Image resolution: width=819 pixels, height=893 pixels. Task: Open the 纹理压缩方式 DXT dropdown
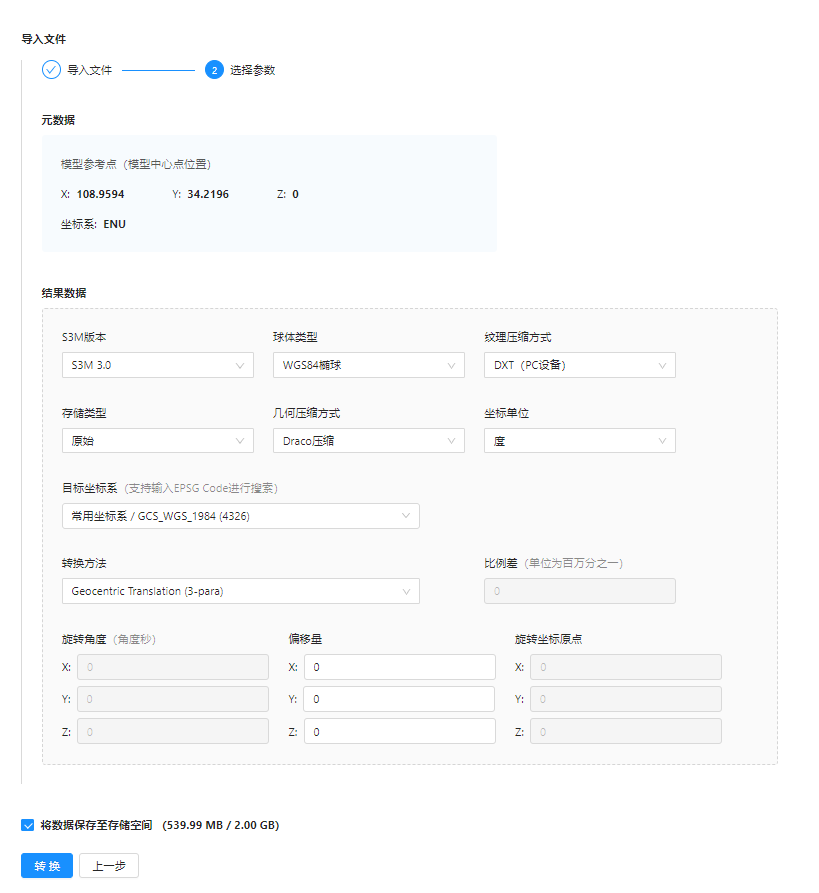click(x=579, y=365)
